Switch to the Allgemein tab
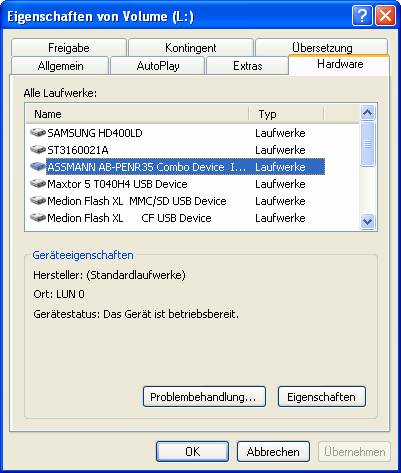Screen dimensions: 401x473 60,65
